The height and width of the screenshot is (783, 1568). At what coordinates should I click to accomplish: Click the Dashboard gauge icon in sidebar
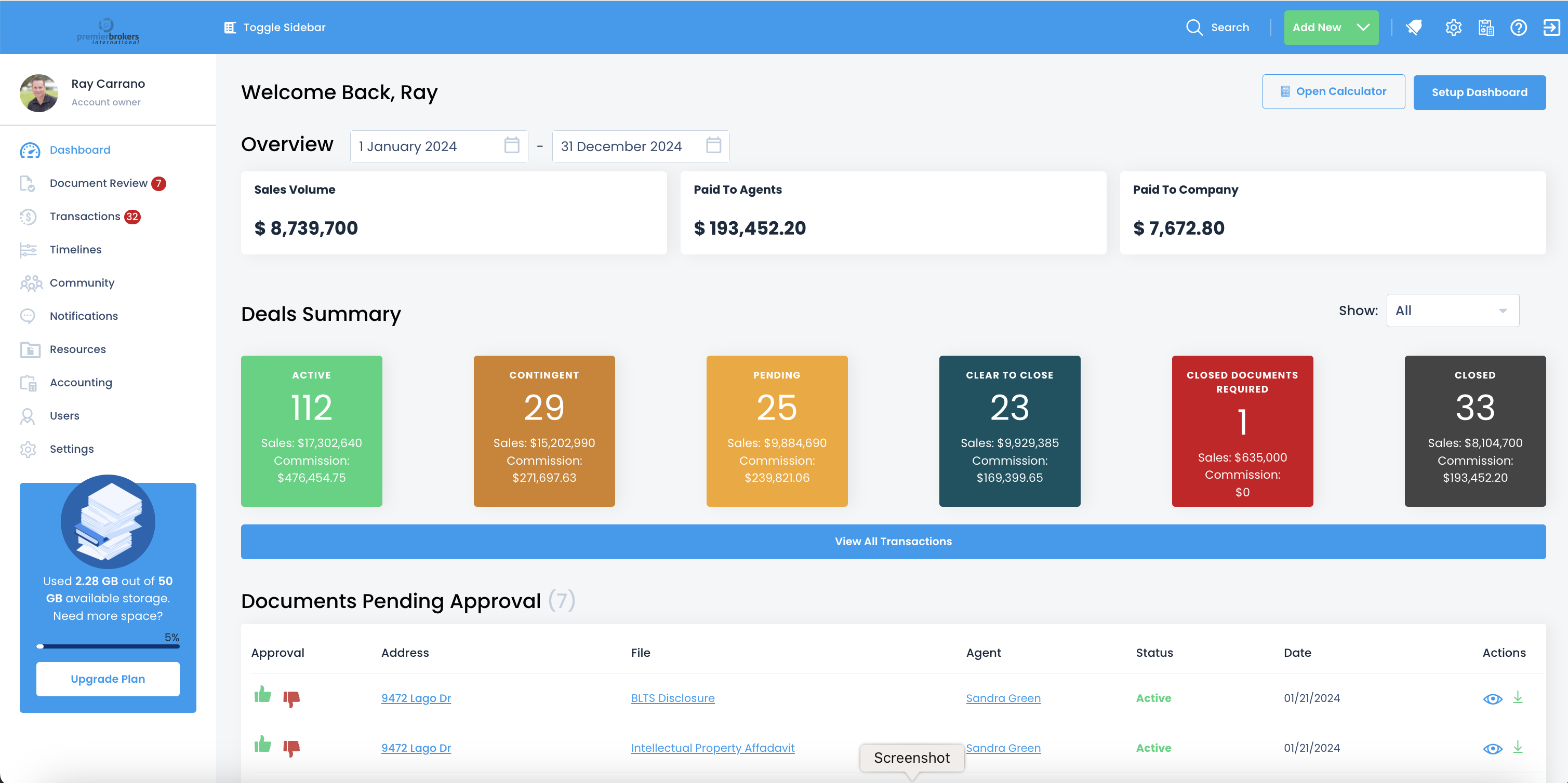29,150
